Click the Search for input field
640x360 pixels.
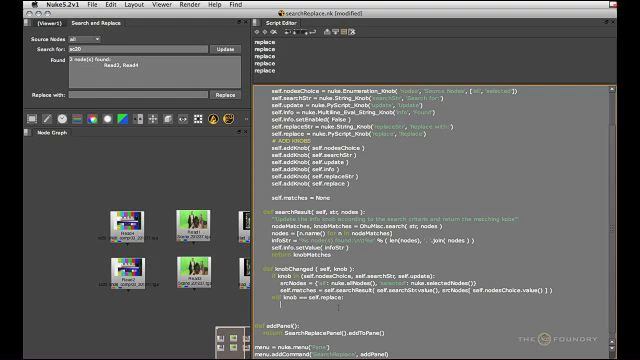138,49
